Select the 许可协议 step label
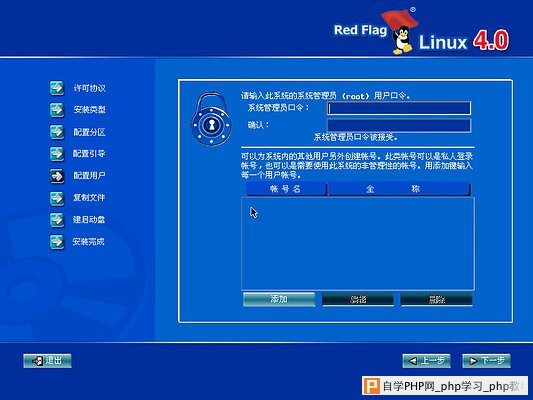 point(89,88)
